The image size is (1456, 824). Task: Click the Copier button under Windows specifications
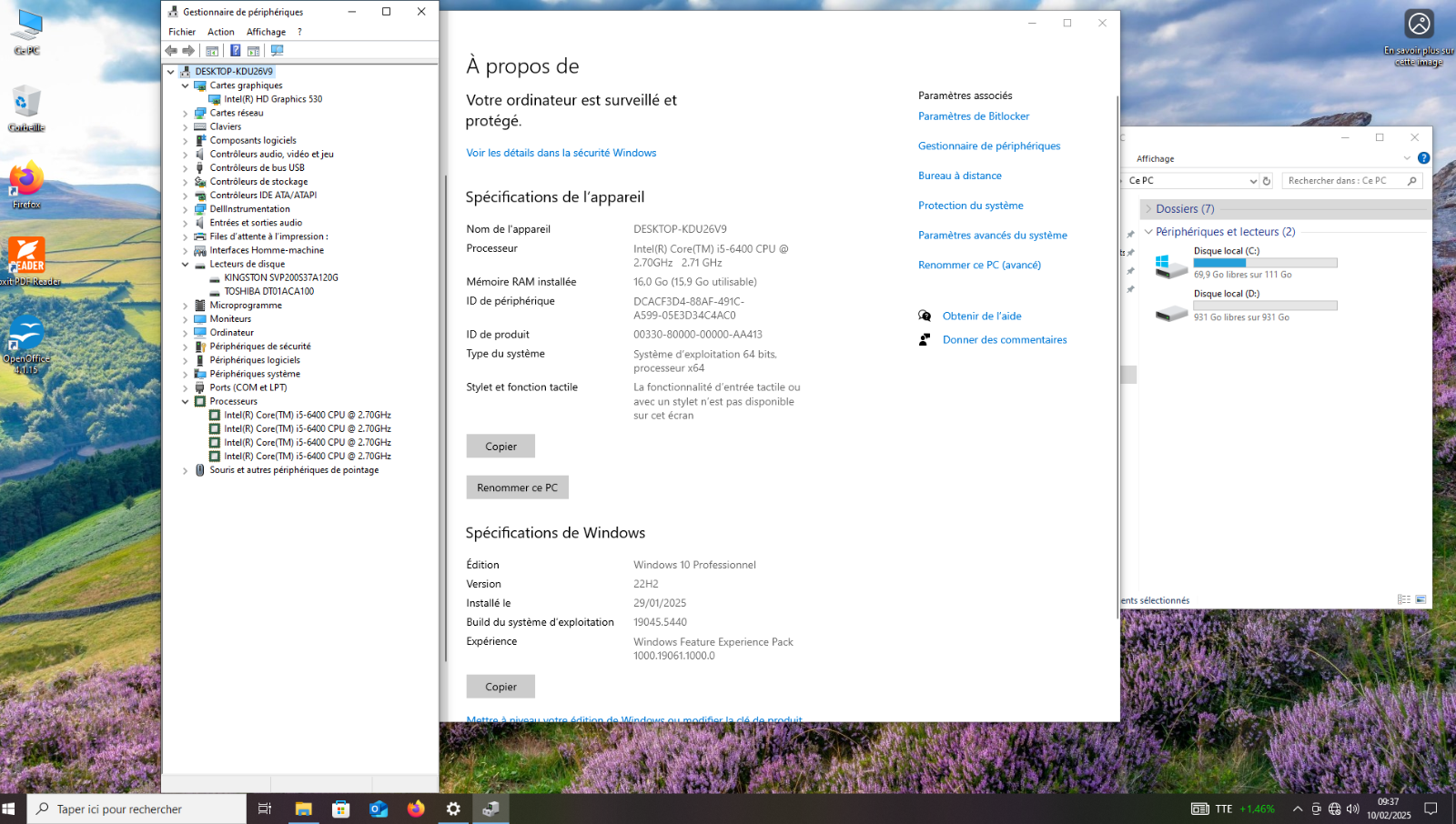[500, 687]
